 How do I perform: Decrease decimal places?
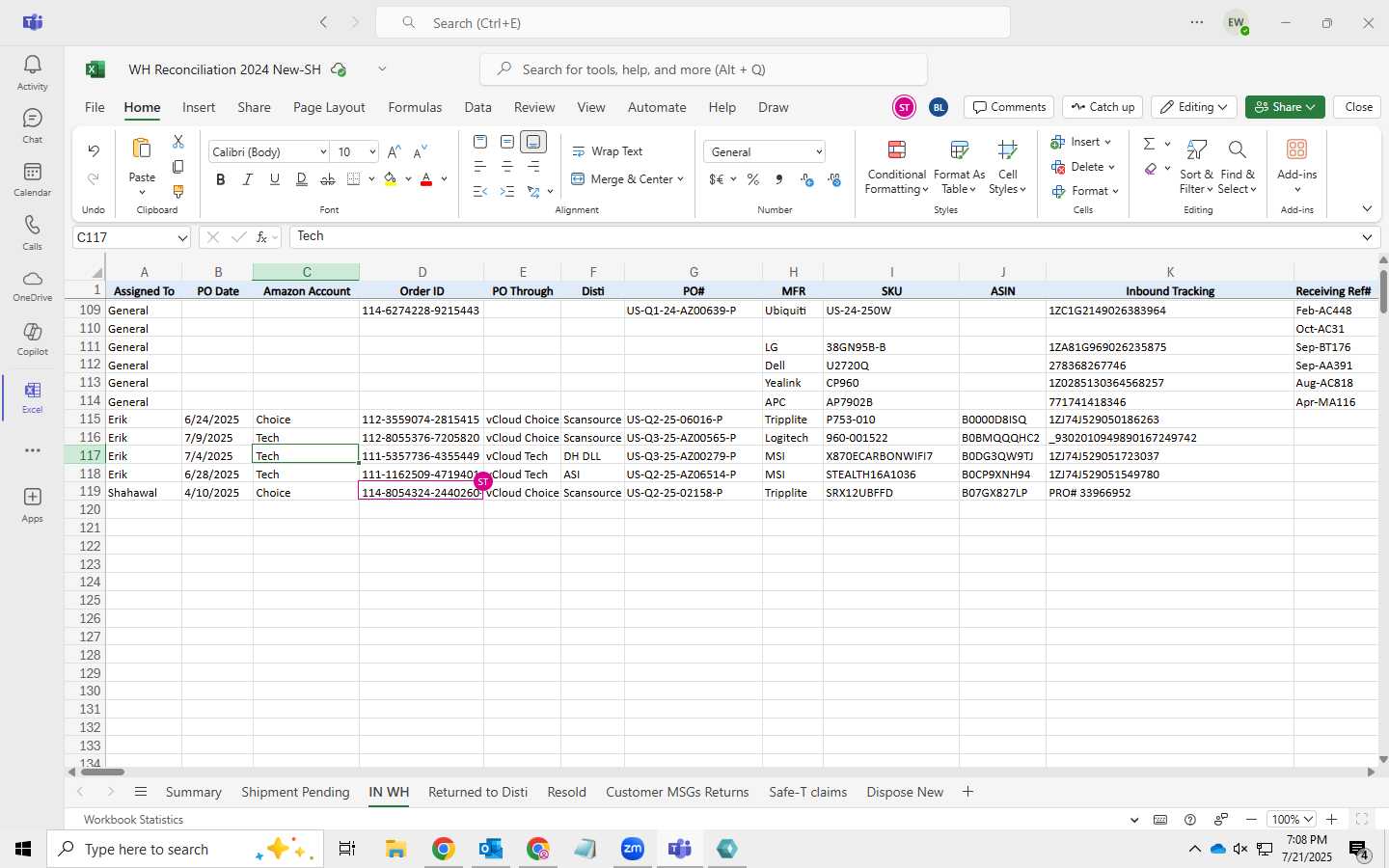click(x=834, y=179)
